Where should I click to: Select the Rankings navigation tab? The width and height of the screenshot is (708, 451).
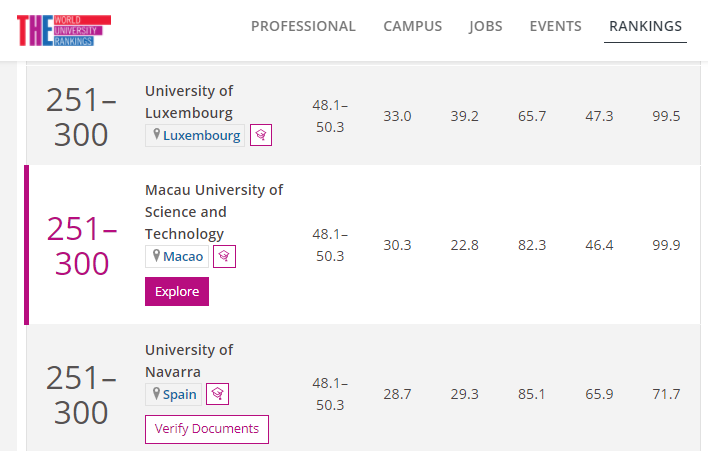click(x=645, y=26)
